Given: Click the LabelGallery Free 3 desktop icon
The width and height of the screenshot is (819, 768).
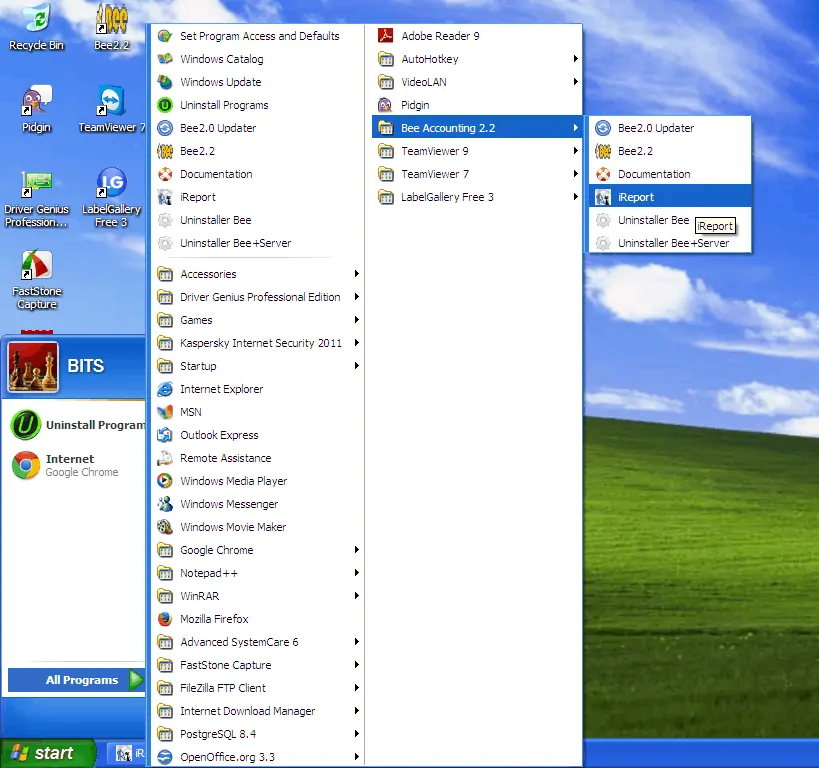Looking at the screenshot, I should [111, 199].
